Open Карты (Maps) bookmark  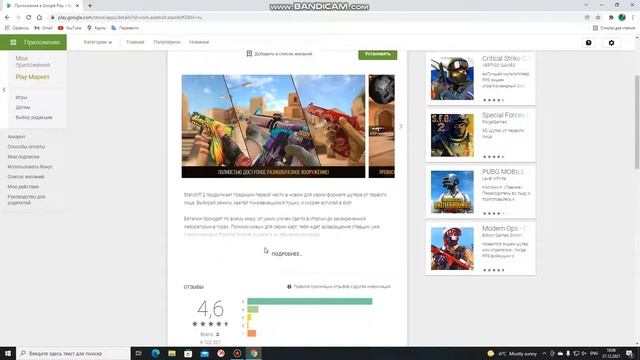[96, 28]
